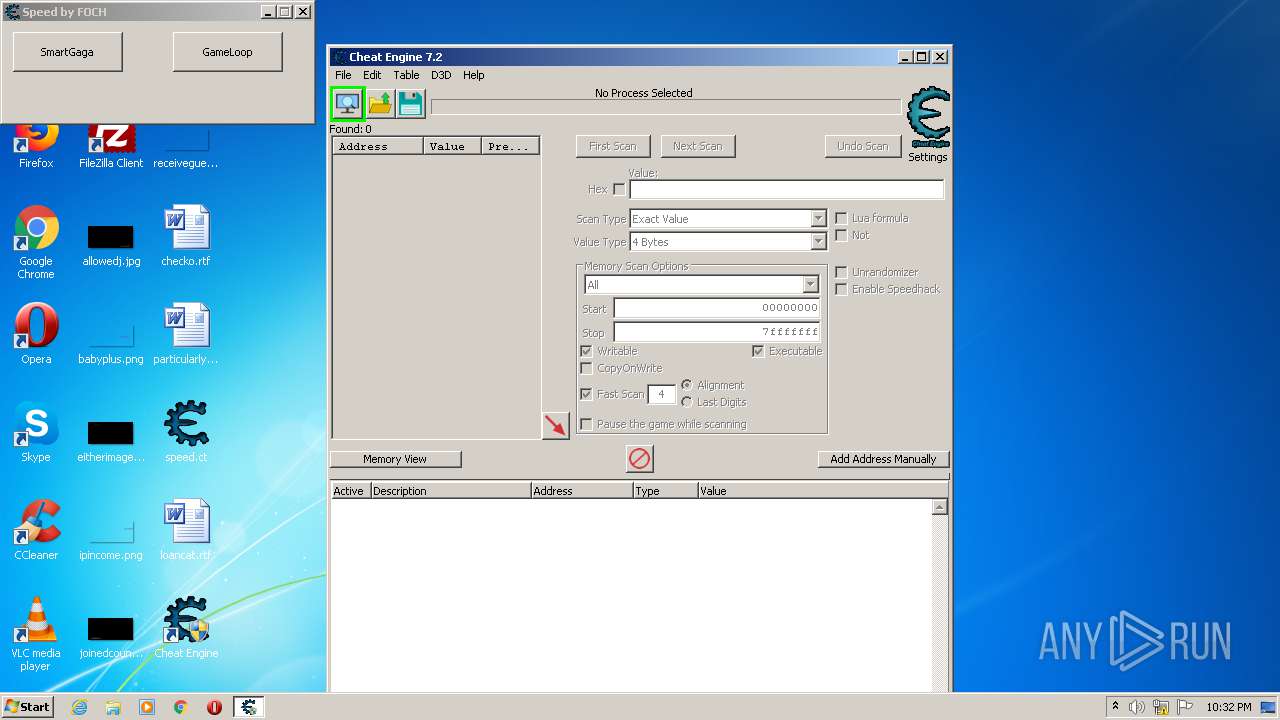
Task: Expand Scan Type dropdown
Action: click(818, 219)
